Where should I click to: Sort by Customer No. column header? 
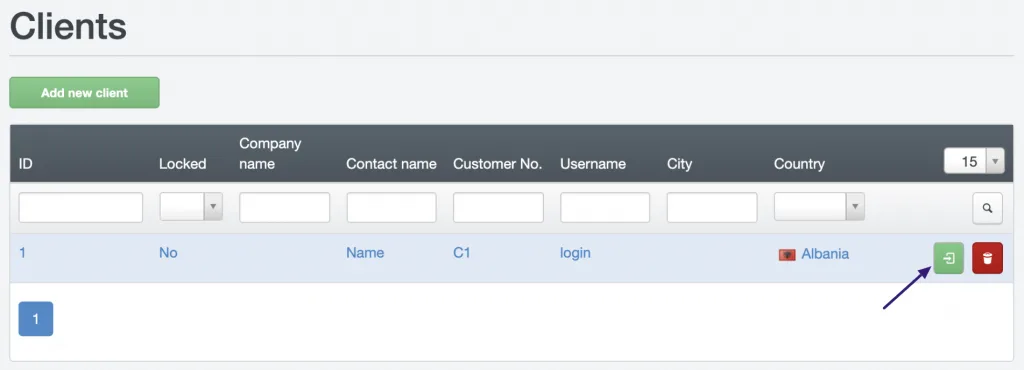498,164
